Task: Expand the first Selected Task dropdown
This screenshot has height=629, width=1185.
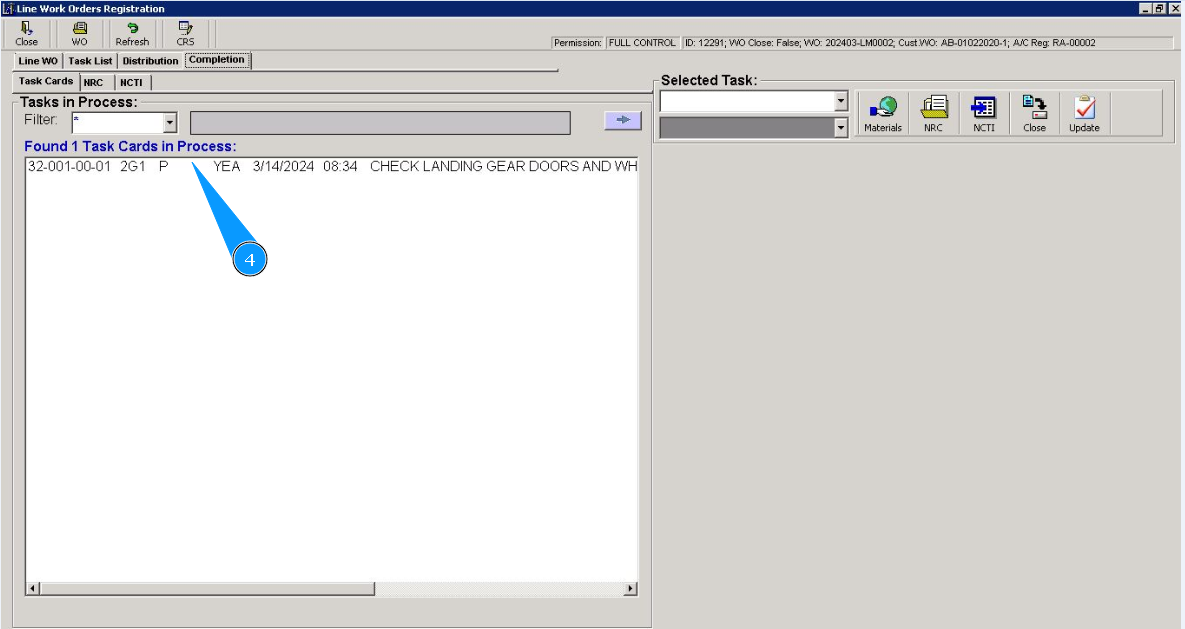Action: pyautogui.click(x=841, y=101)
